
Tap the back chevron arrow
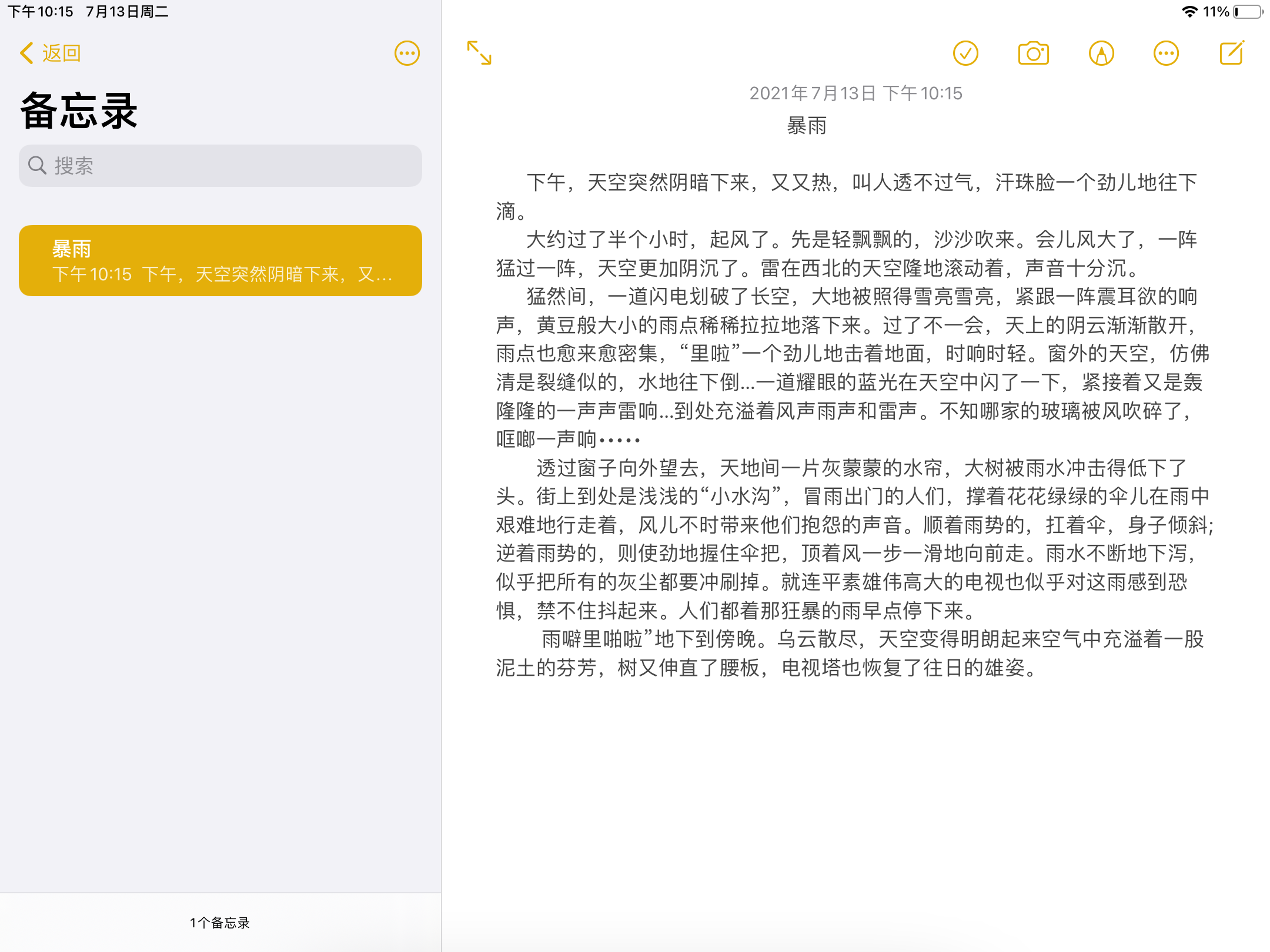[x=26, y=53]
